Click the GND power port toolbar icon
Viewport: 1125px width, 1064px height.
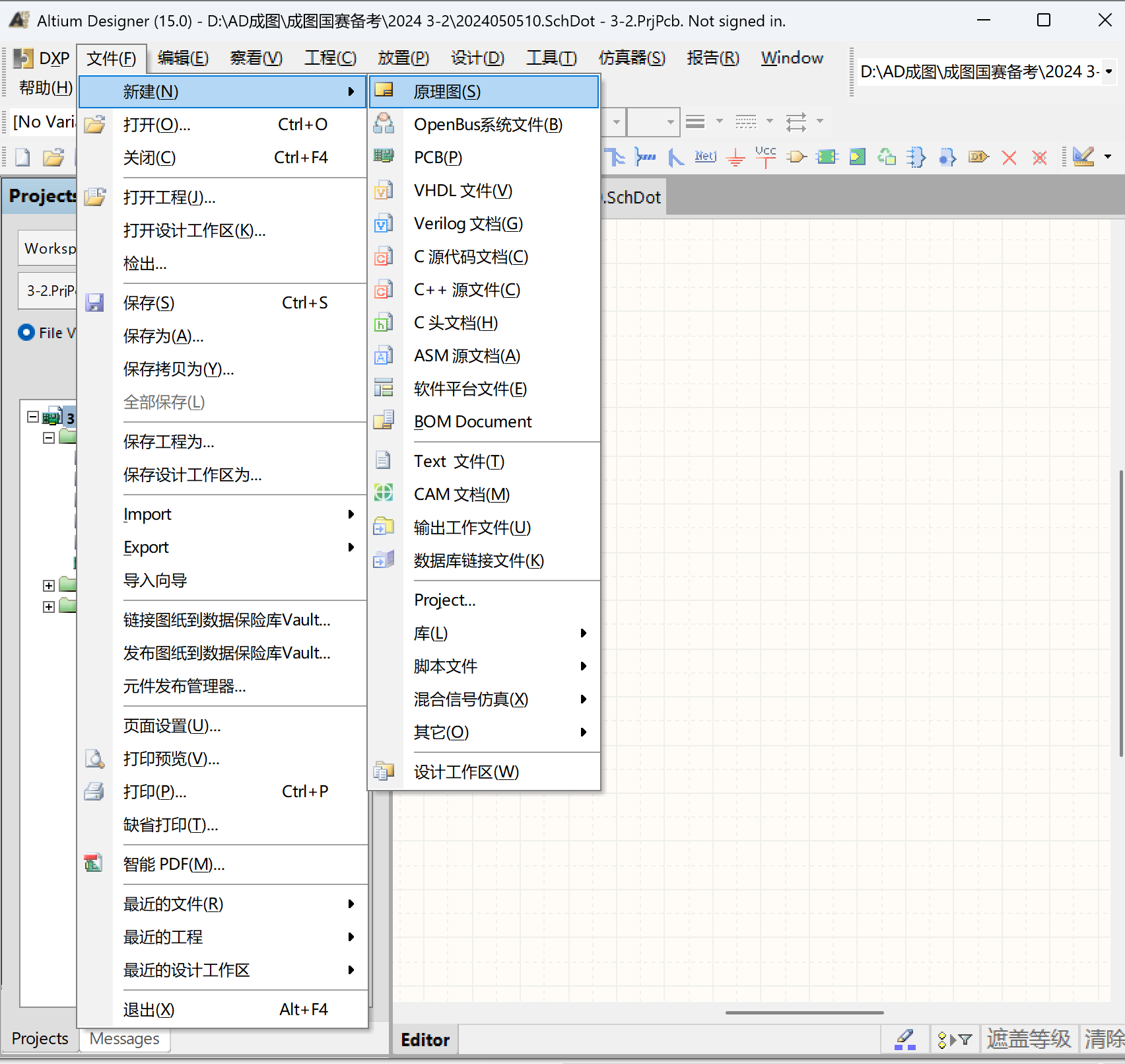735,157
